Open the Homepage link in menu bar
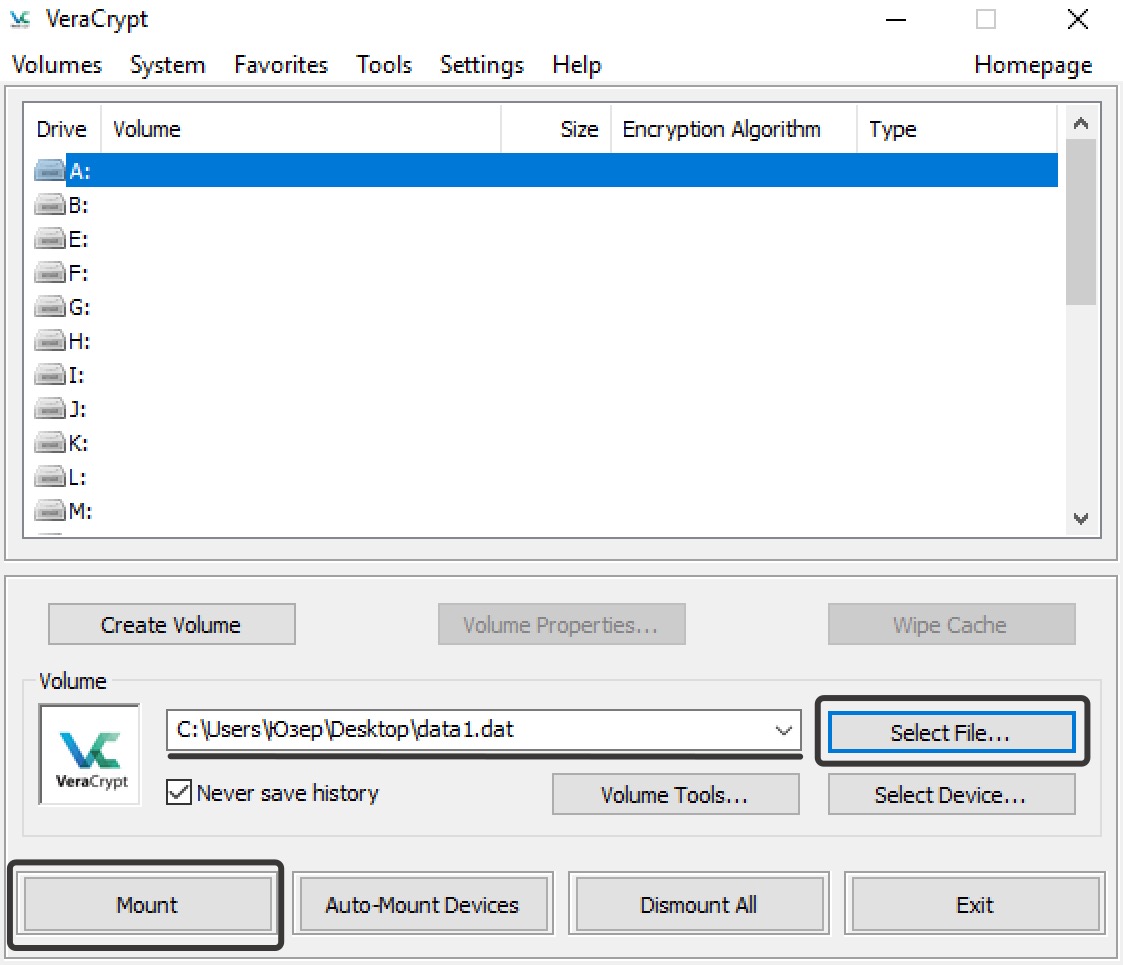Screen dimensions: 1123x965 click(x=1033, y=65)
